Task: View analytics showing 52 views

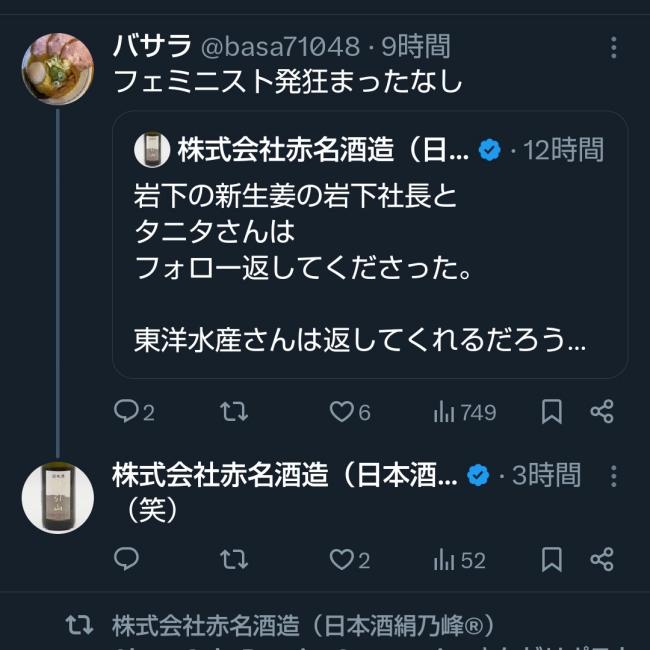Action: pos(459,560)
